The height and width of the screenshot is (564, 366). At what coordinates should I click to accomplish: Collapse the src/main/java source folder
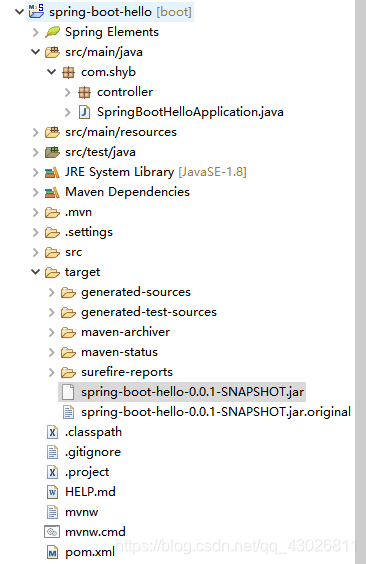(x=36, y=52)
